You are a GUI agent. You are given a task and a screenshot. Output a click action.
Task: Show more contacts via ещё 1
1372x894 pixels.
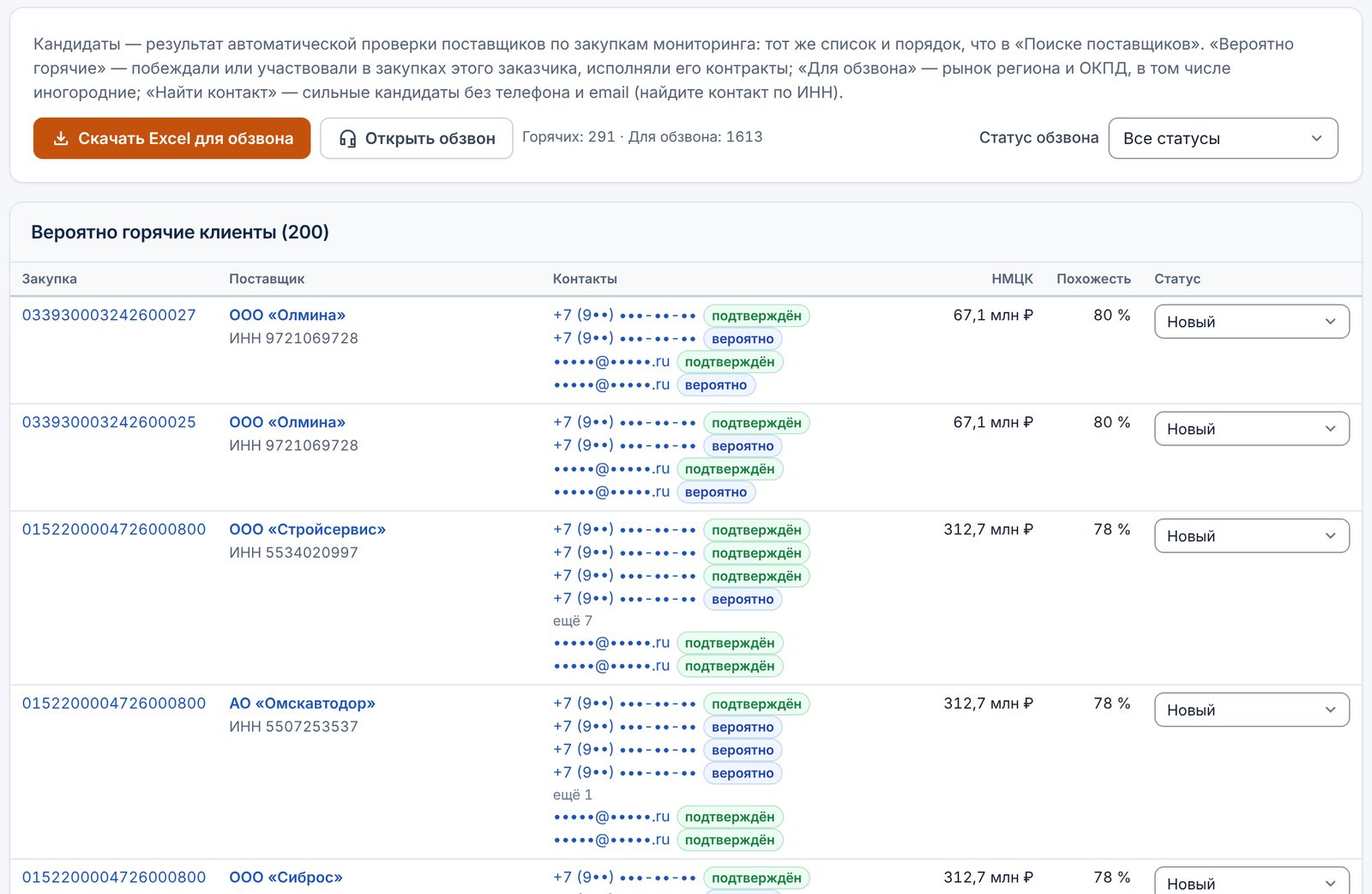(x=573, y=794)
